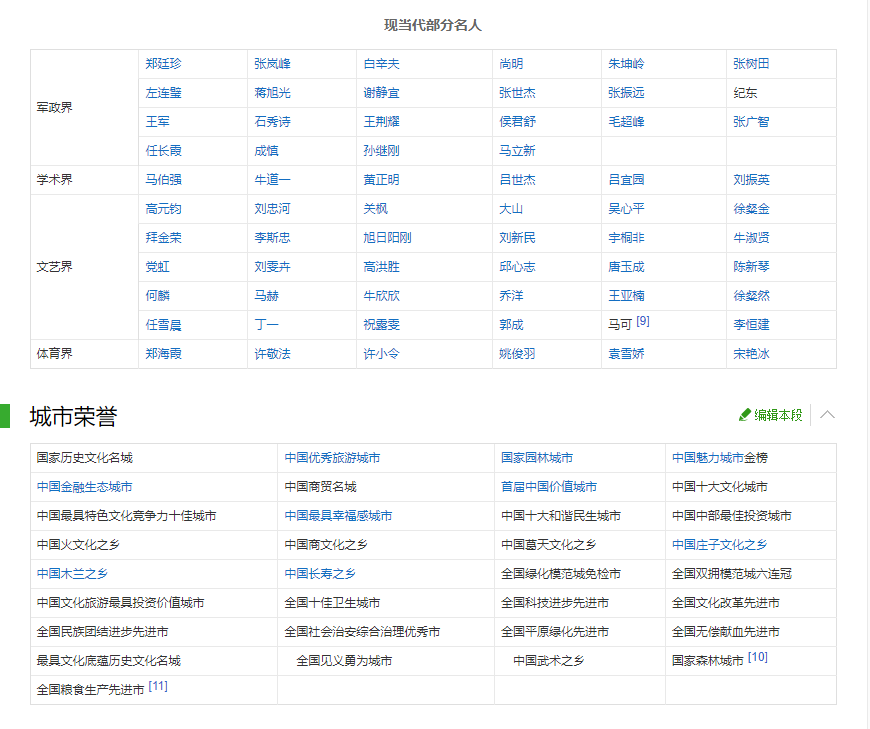Click the 郑海霞 link in the 体育界 row
Screen dimensions: 870x729
coord(164,354)
